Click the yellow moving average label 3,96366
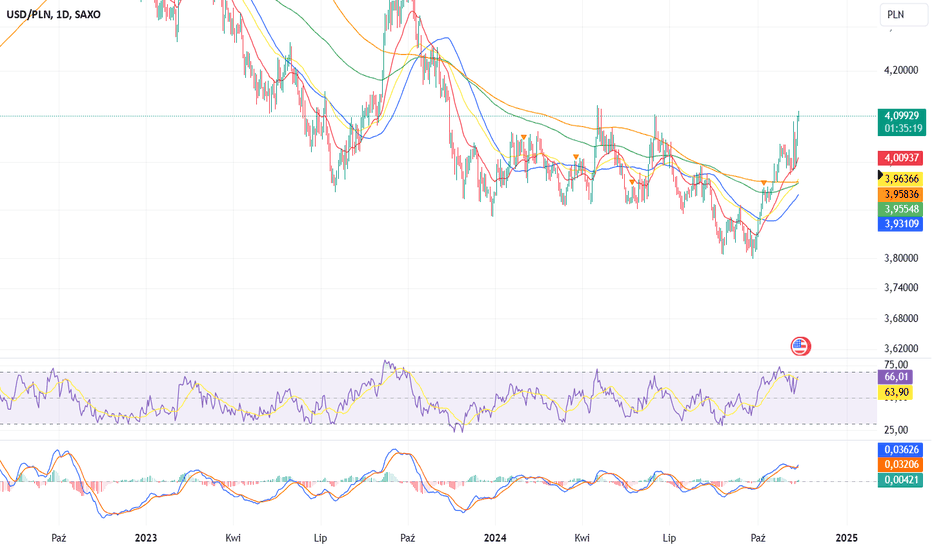The height and width of the screenshot is (550, 932). pos(900,179)
